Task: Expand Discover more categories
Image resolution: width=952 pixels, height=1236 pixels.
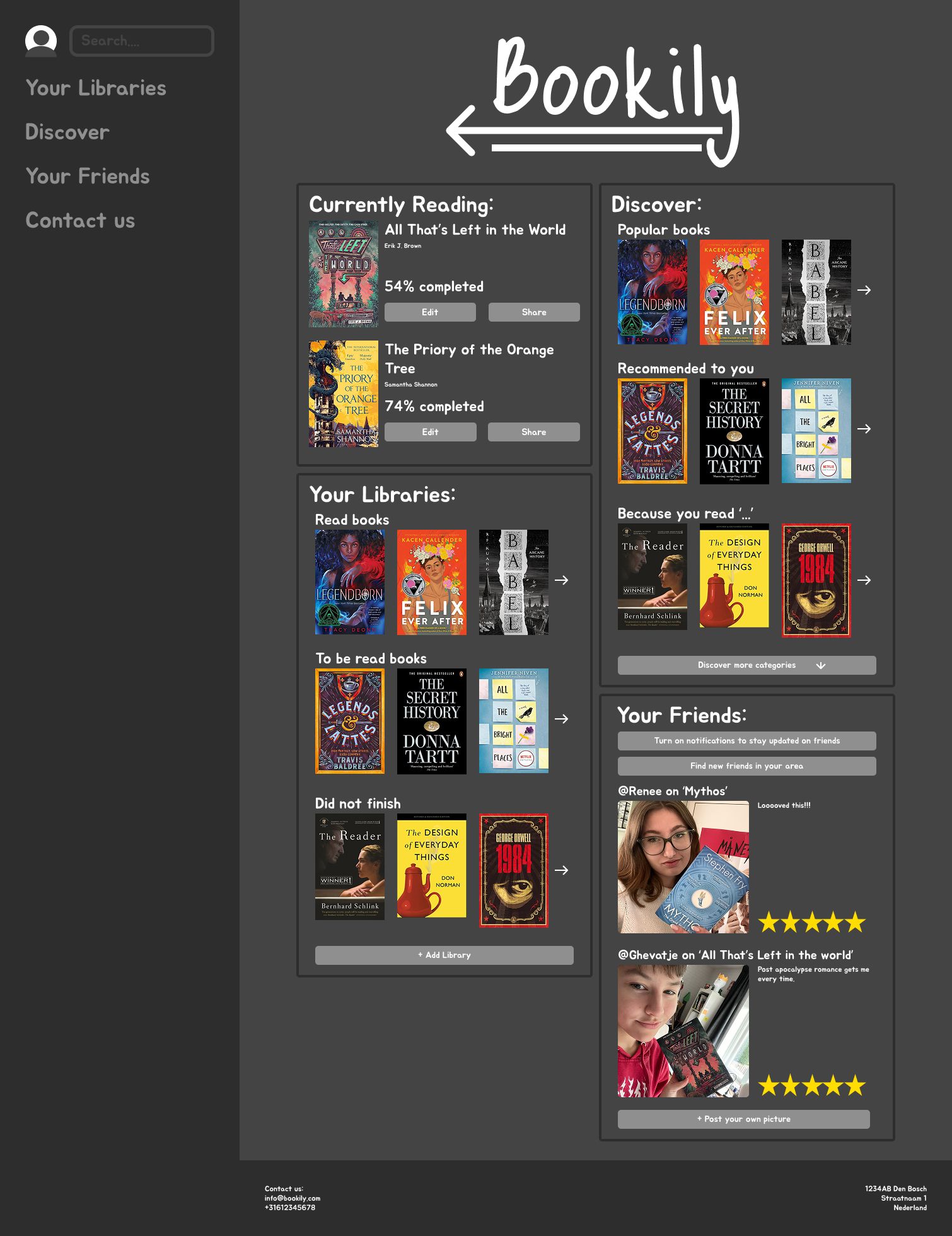Action: 747,665
